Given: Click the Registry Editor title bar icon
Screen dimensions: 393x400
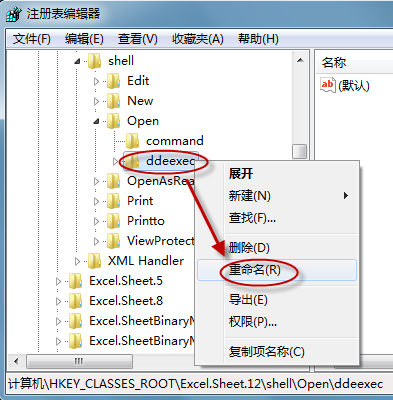Looking at the screenshot, I should [14, 15].
